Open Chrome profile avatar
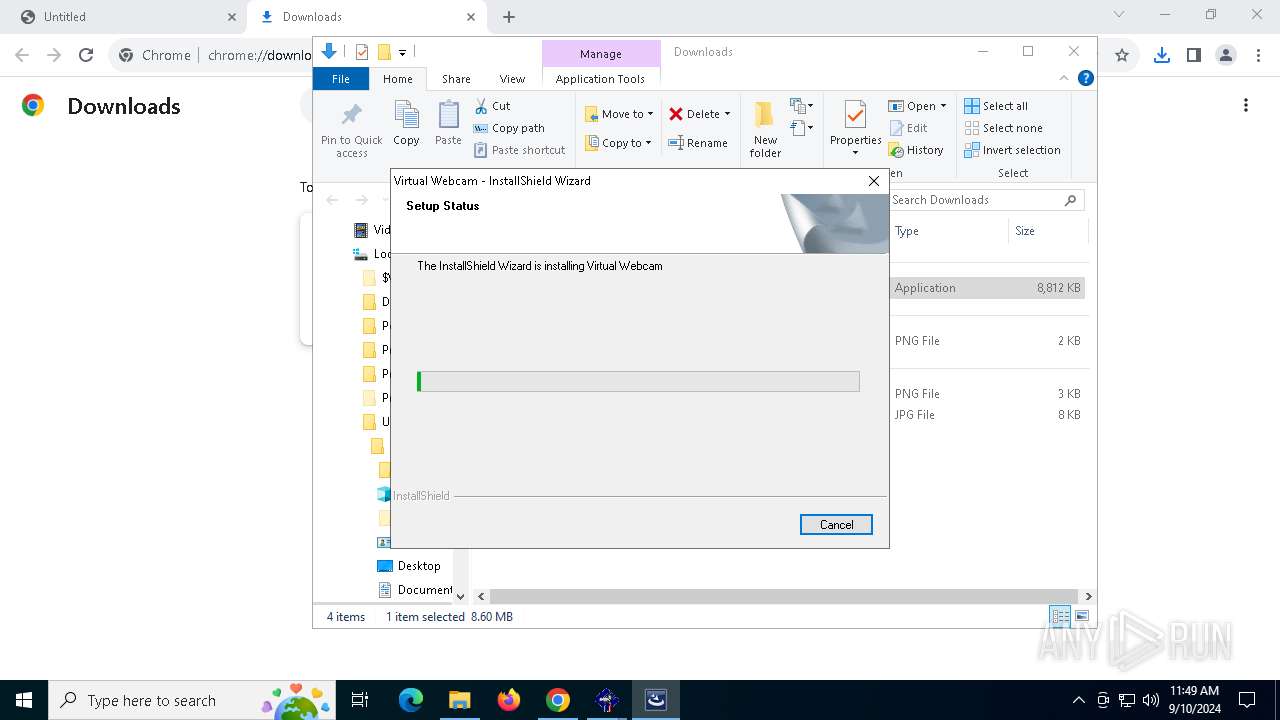Viewport: 1280px width, 720px height. click(x=1226, y=55)
